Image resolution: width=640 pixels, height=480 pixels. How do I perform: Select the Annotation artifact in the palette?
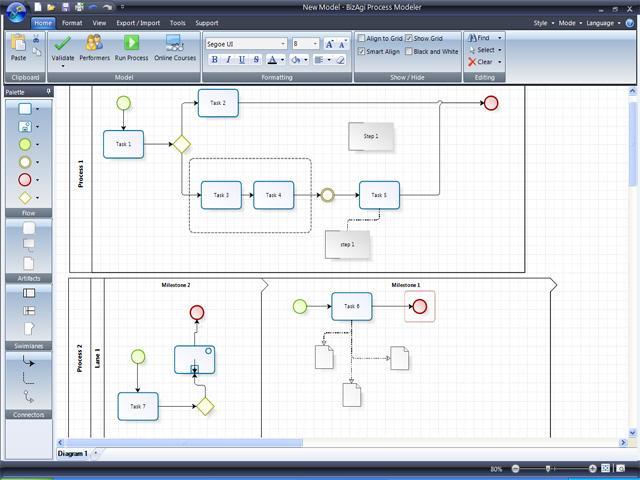(x=29, y=245)
